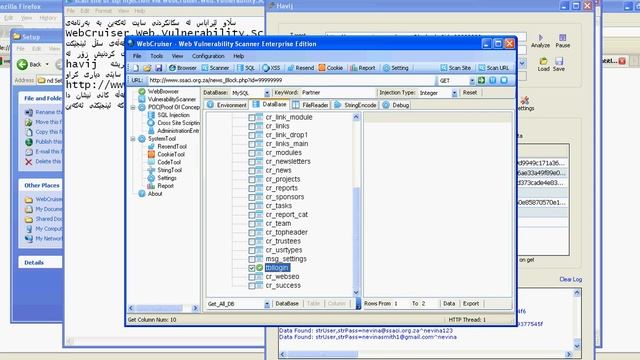The width and height of the screenshot is (640, 360).
Task: Check the cr_news table checkbox
Action: [x=251, y=171]
